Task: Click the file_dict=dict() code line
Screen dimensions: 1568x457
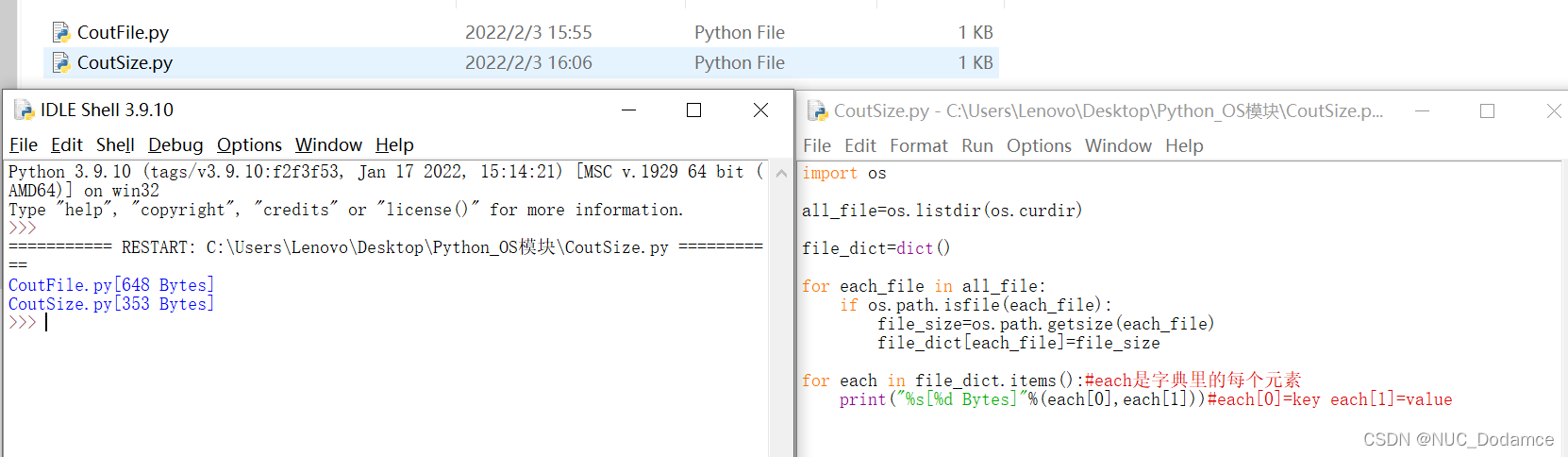Action: tap(876, 248)
